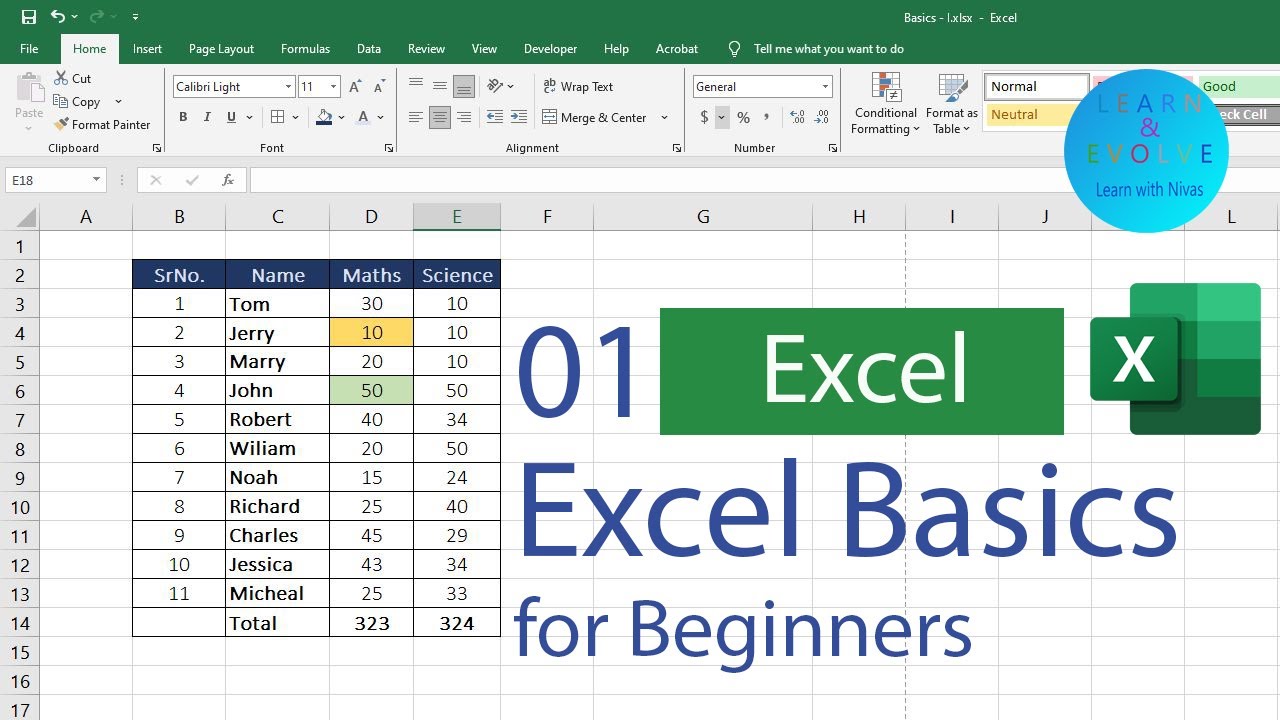The image size is (1280, 720).
Task: Expand Merge & Center options arrow
Action: [664, 117]
